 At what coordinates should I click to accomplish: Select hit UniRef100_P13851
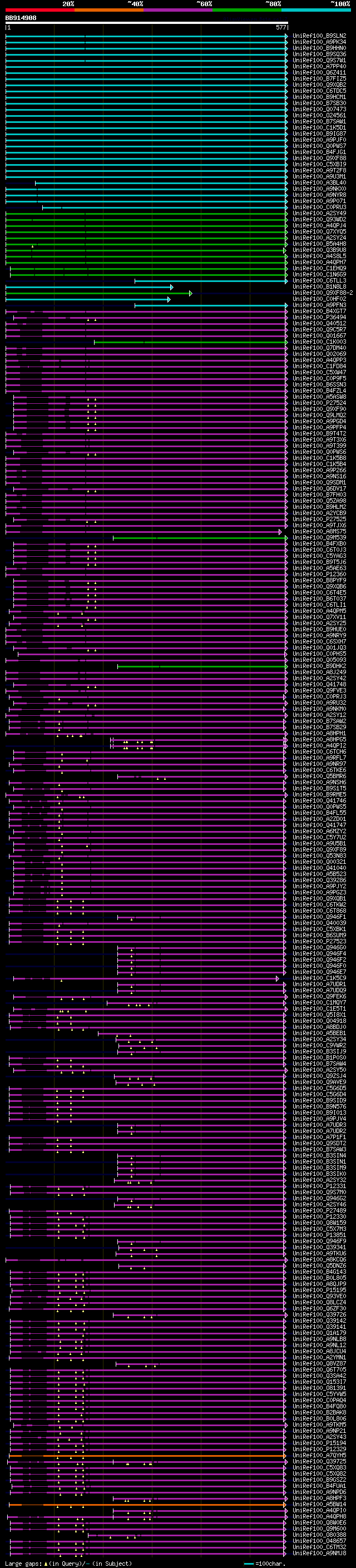[x=319, y=1235]
